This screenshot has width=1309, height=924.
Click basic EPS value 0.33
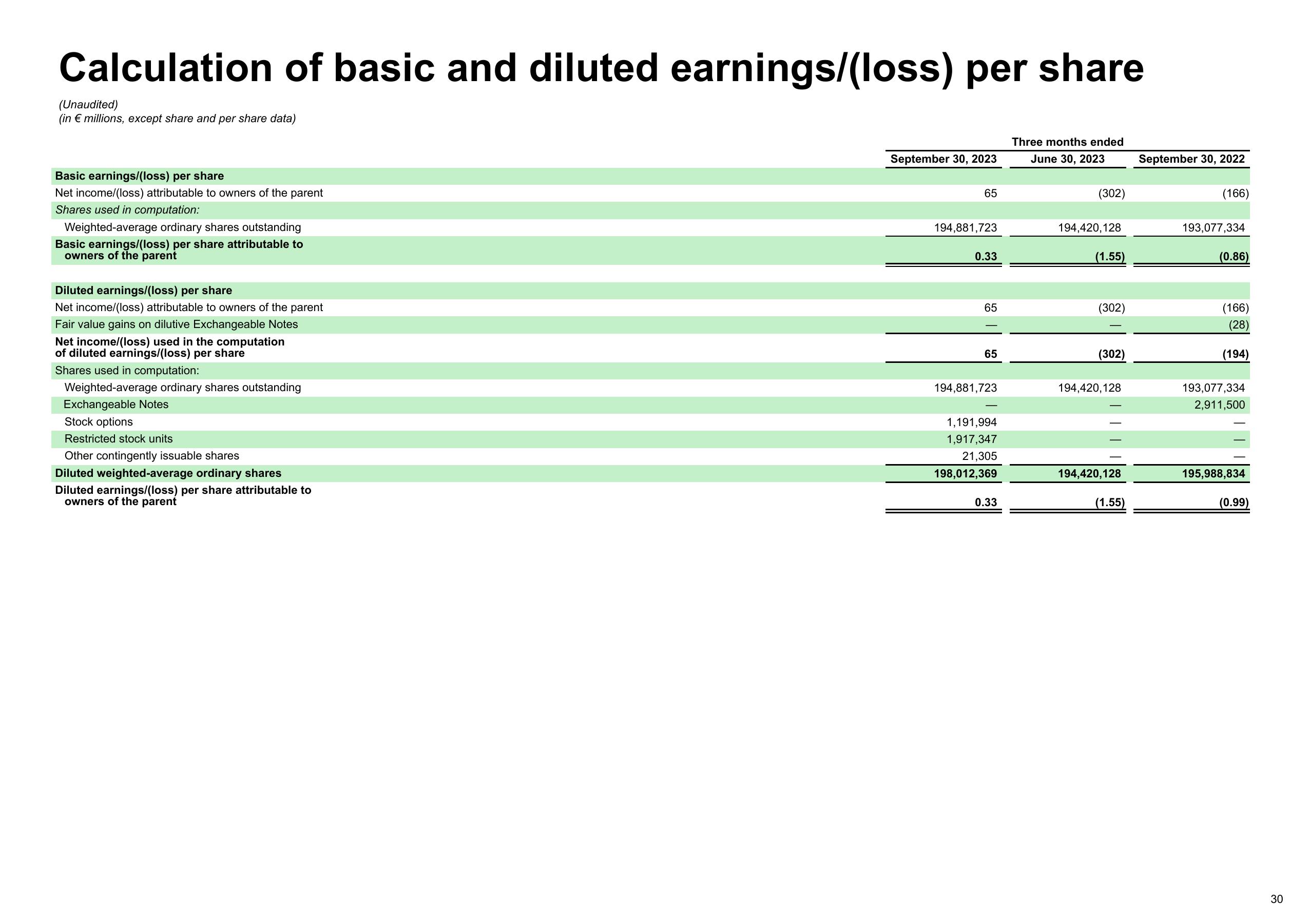[986, 257]
